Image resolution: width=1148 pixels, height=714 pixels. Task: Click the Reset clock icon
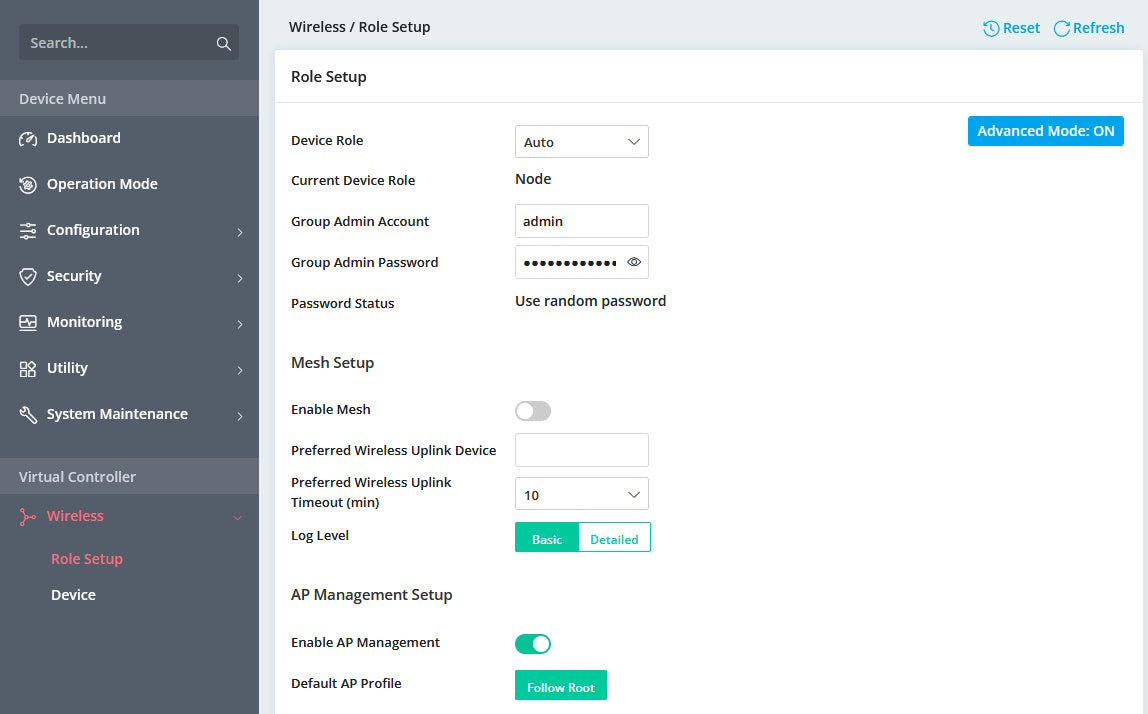pos(991,29)
